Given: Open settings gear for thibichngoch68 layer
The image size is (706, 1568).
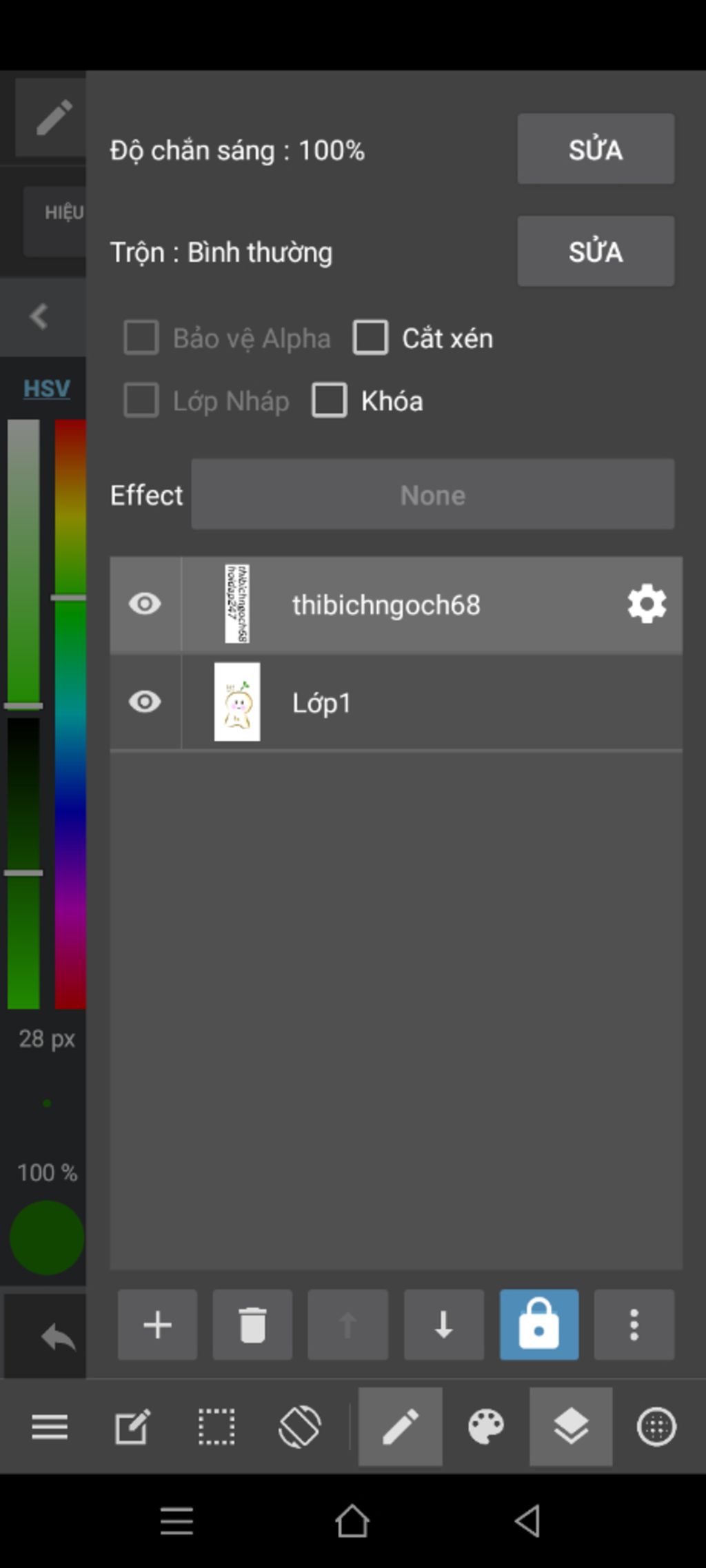Looking at the screenshot, I should pyautogui.click(x=647, y=604).
